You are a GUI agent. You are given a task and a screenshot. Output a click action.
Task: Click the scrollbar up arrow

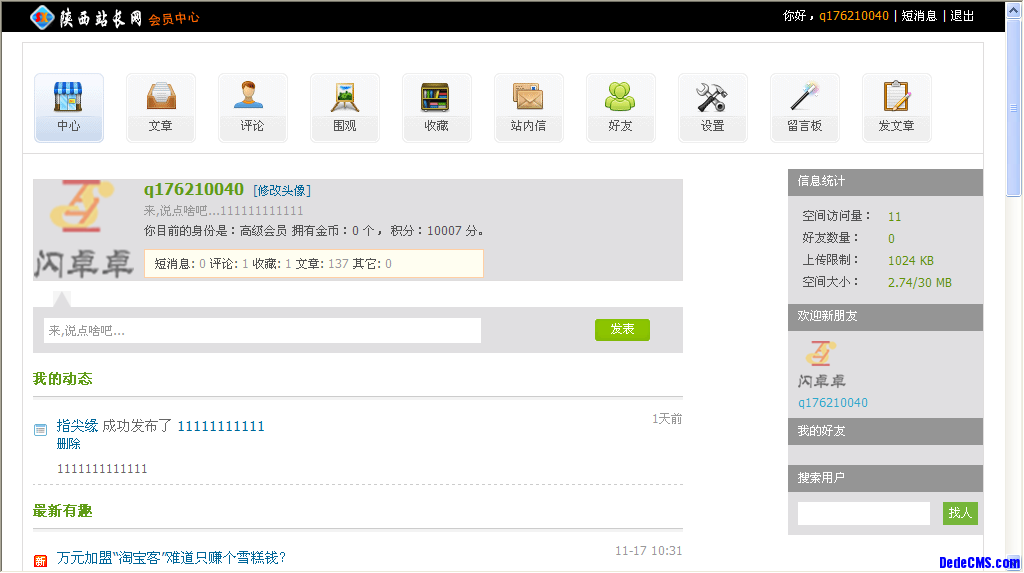(1014, 9)
